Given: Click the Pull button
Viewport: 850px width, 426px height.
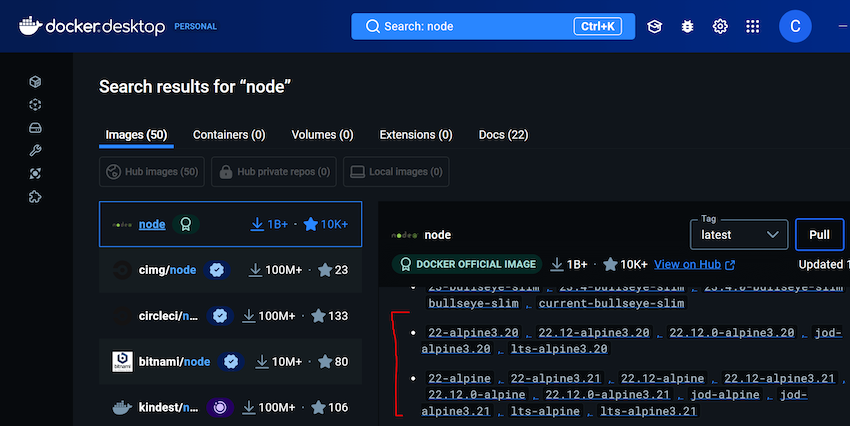Looking at the screenshot, I should click(819, 235).
